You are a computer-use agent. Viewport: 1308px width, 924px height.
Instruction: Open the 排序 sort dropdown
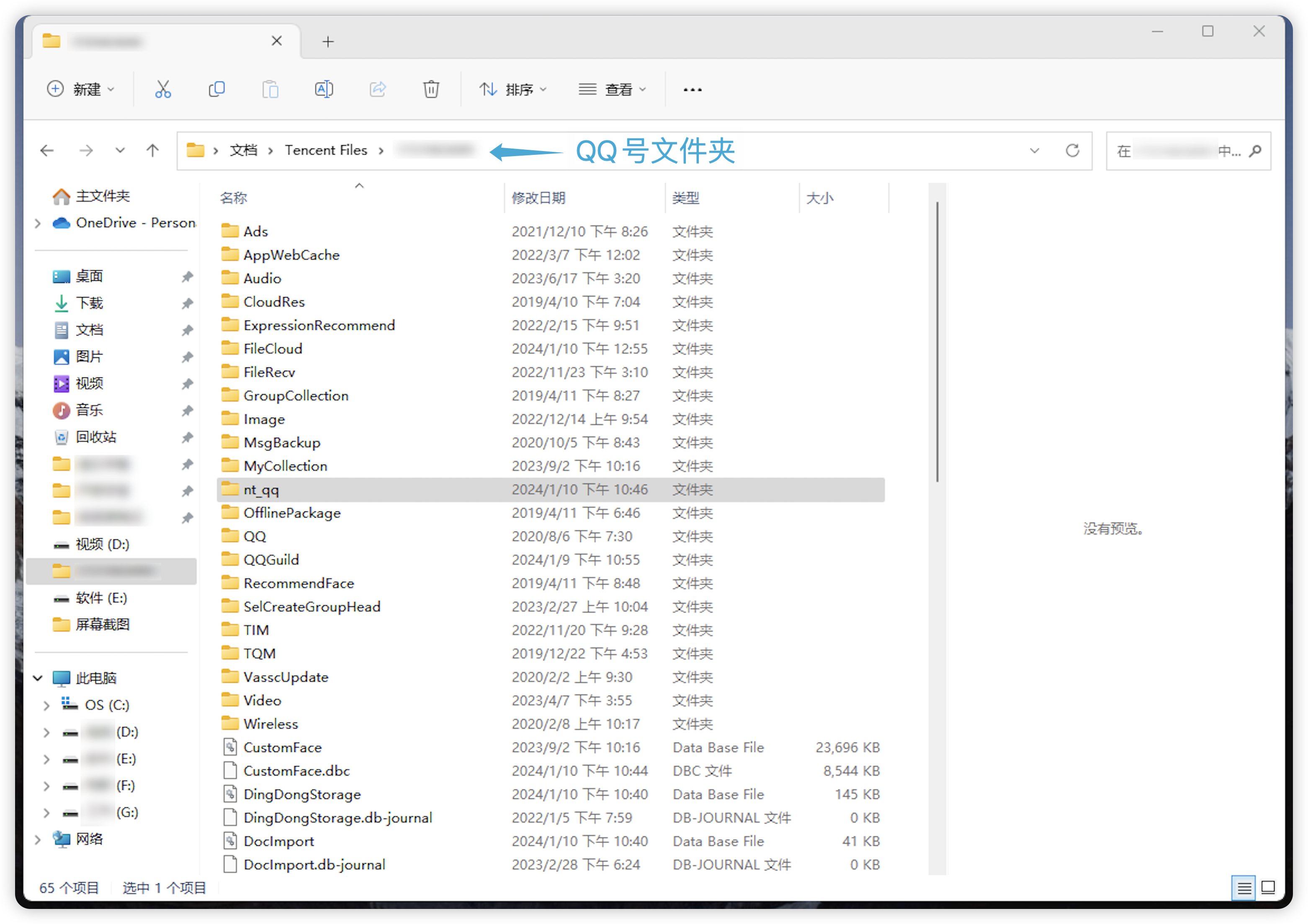click(x=513, y=89)
